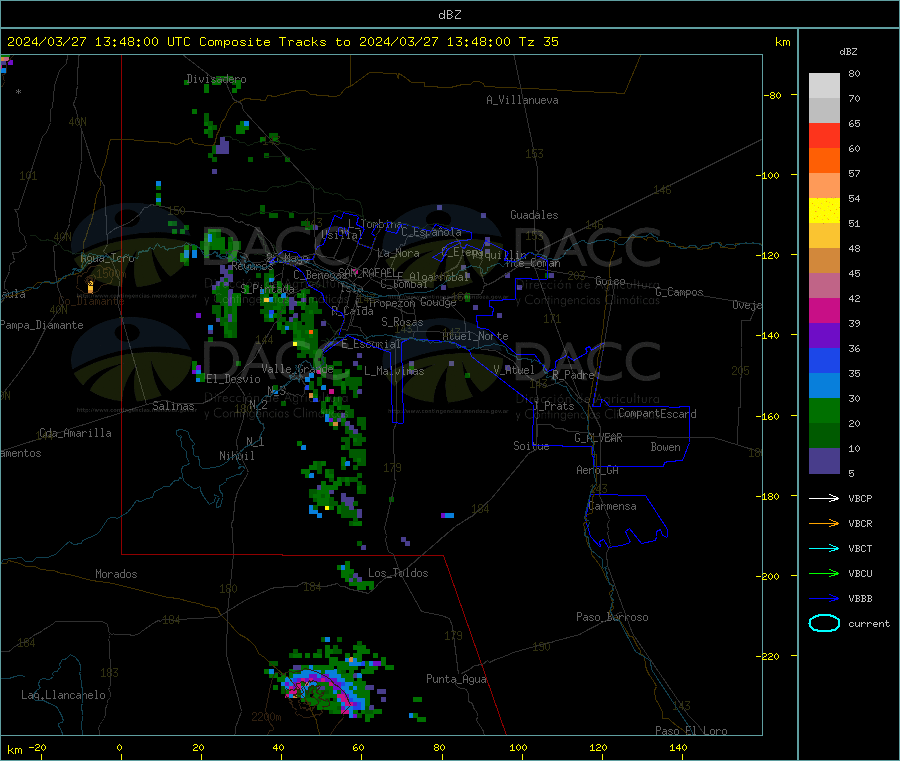The width and height of the screenshot is (900, 761).
Task: Select the slate purple 5-10 dBZ swatch
Action: [x=824, y=461]
